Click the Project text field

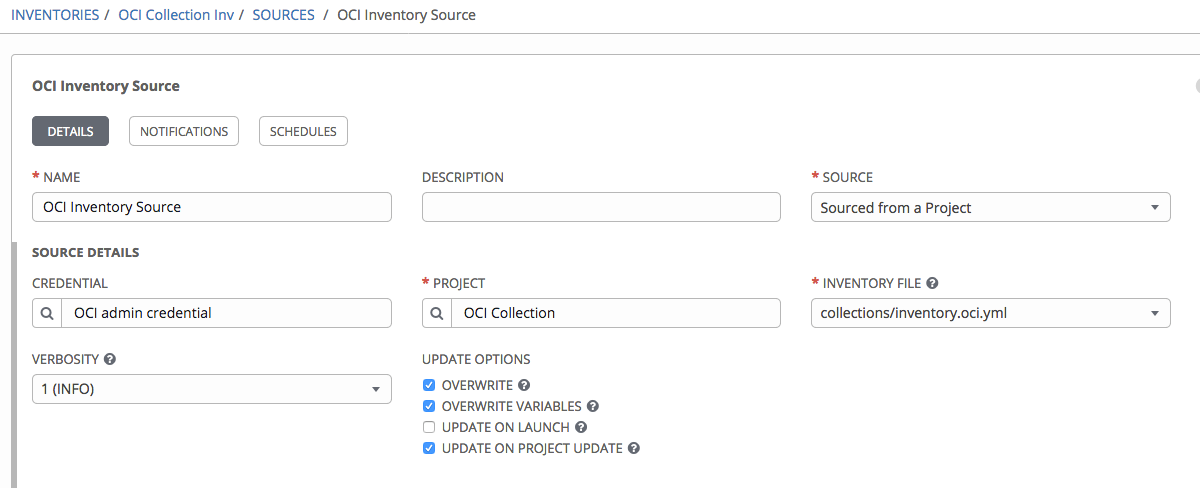[x=616, y=313]
